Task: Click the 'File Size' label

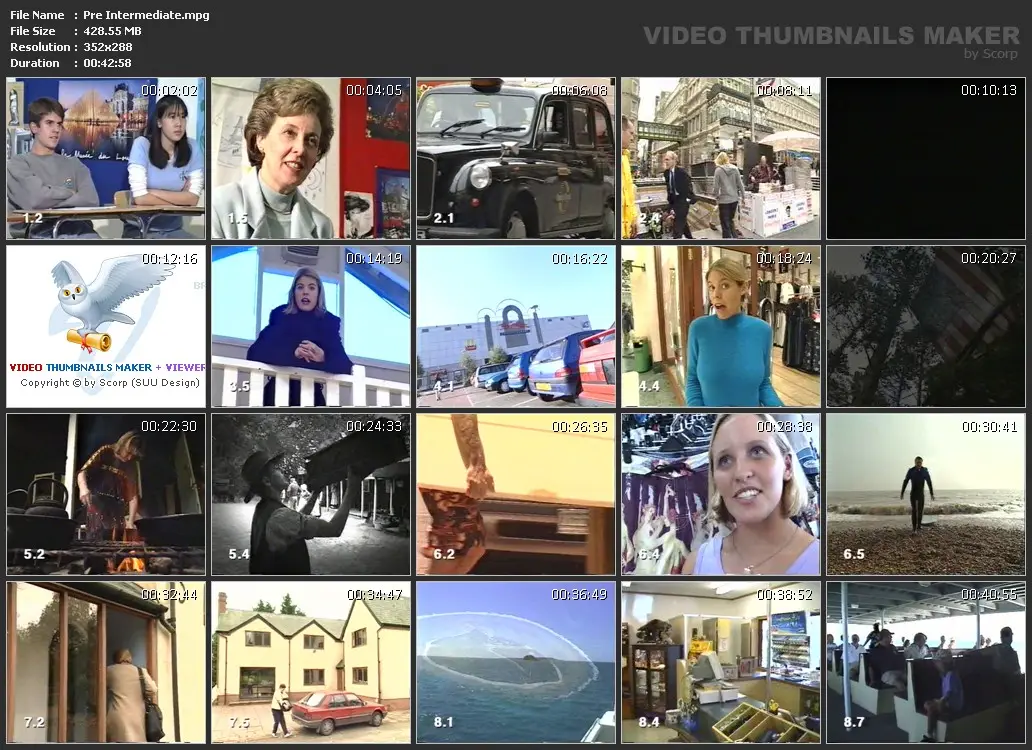Action: [32, 31]
